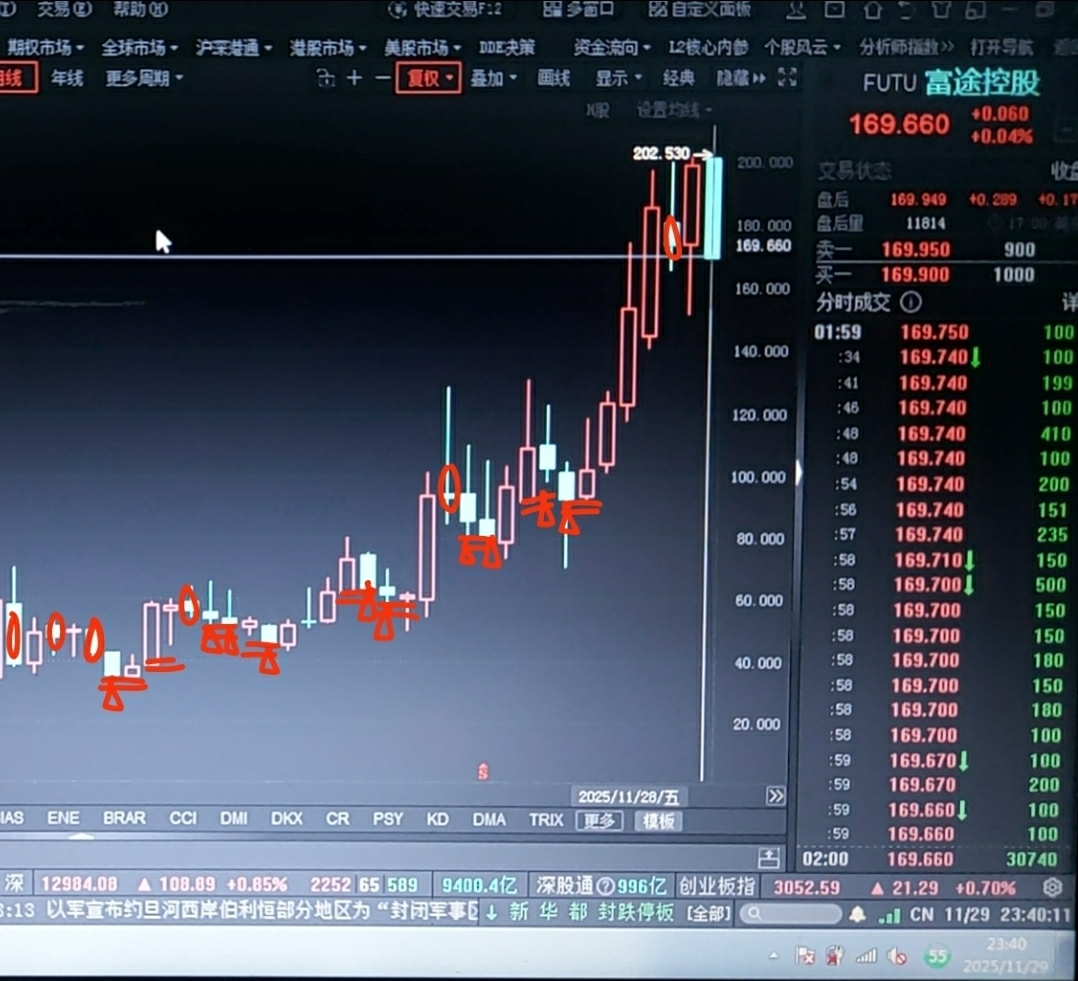Image resolution: width=1078 pixels, height=981 pixels.
Task: Toggle fullscreen chart with the expand icon
Action: pyautogui.click(x=787, y=78)
